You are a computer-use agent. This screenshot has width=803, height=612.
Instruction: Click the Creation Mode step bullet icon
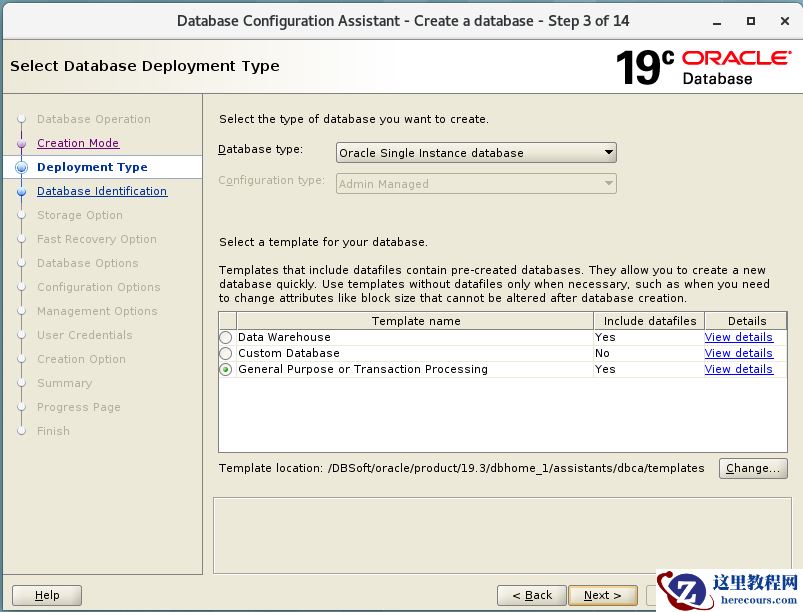[x=22, y=143]
